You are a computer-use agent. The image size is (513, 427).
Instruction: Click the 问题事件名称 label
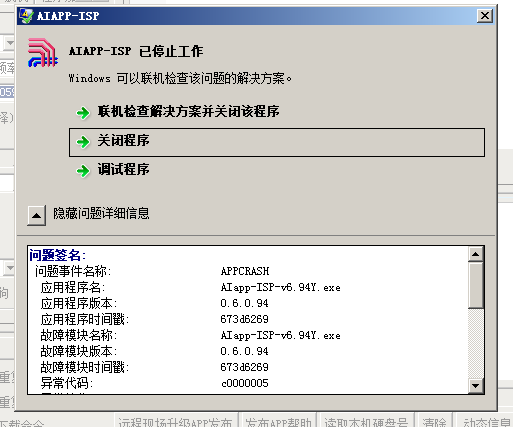(73, 271)
